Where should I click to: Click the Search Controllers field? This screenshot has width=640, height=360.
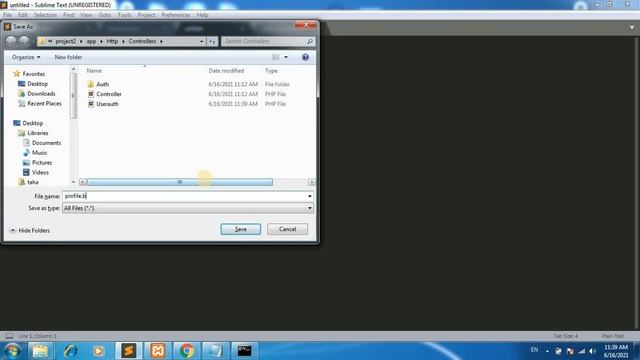pos(263,41)
